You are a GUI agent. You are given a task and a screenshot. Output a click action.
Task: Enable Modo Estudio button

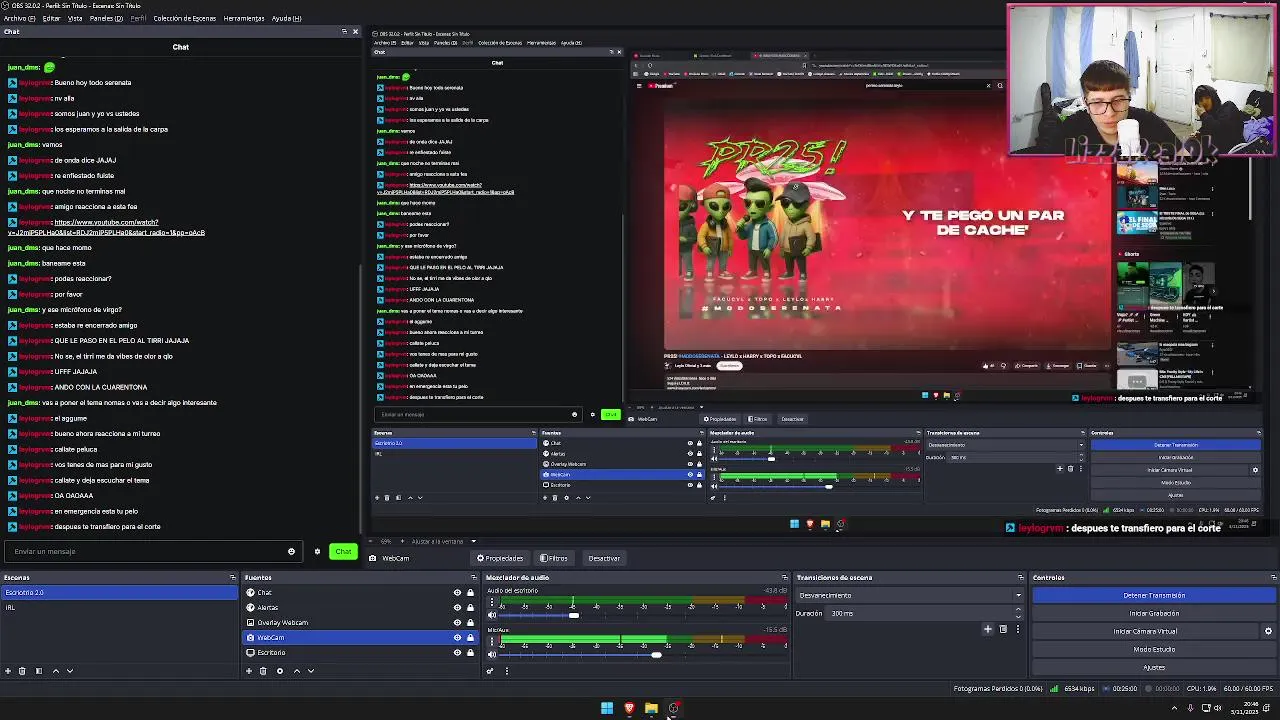point(1154,649)
